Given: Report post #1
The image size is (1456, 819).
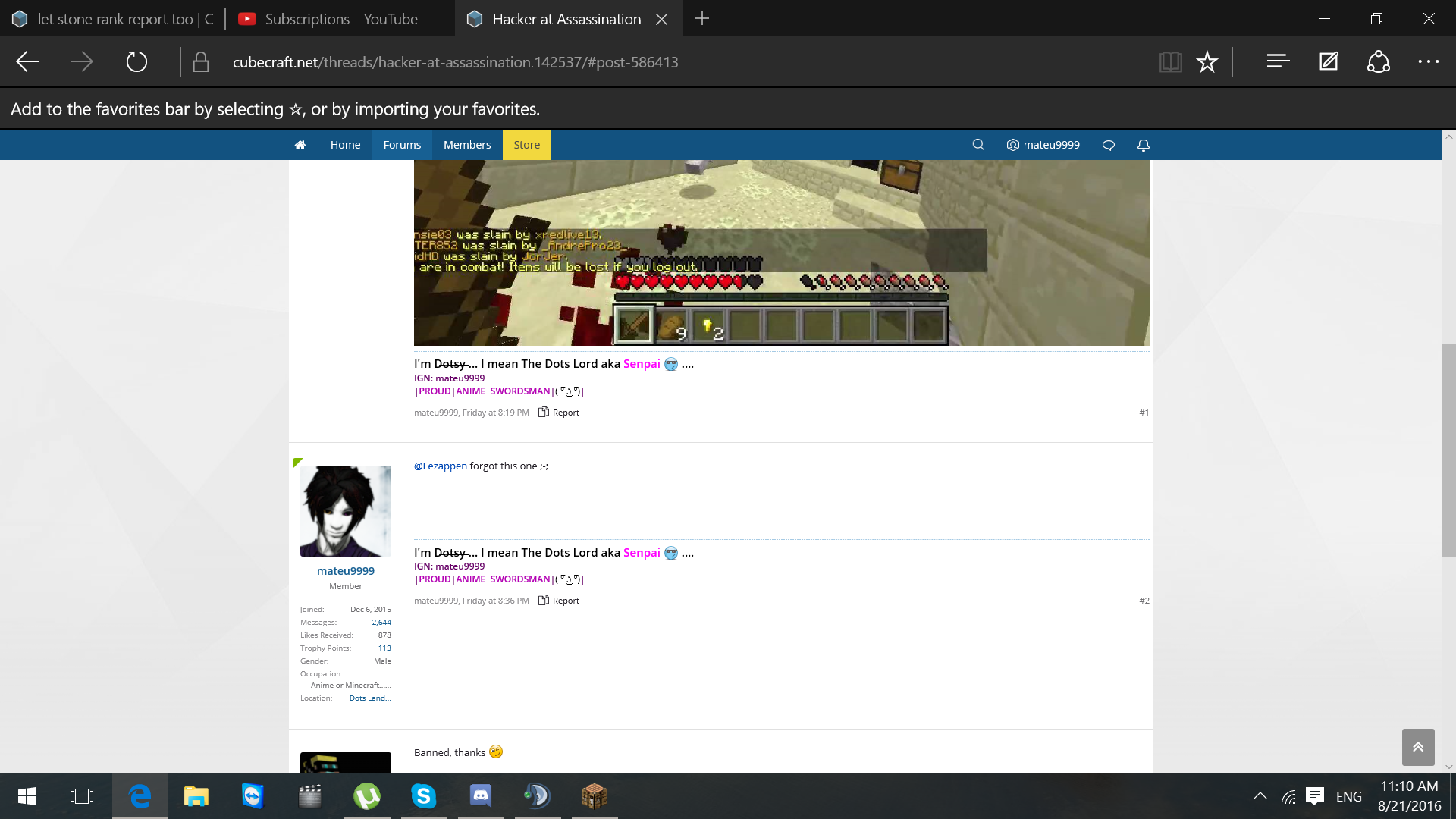Looking at the screenshot, I should [559, 413].
